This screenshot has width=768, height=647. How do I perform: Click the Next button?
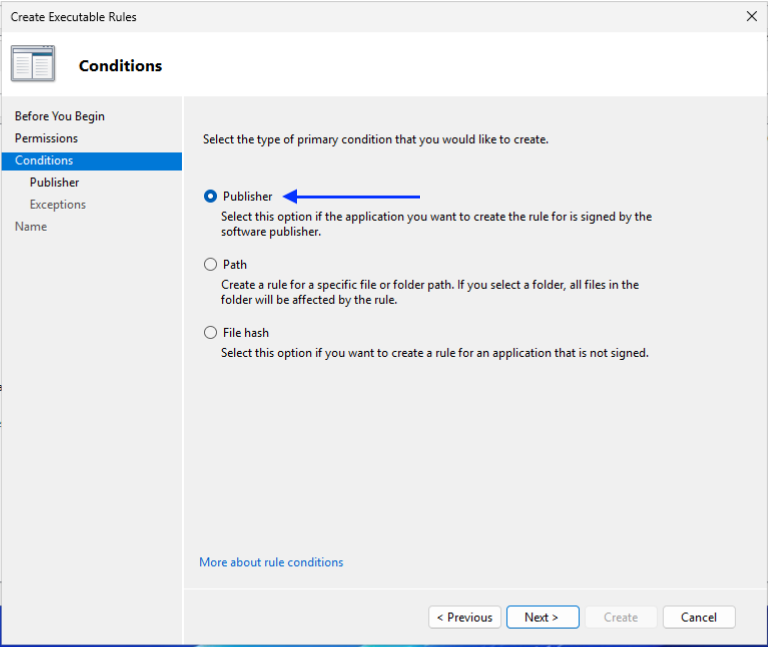[x=543, y=617]
